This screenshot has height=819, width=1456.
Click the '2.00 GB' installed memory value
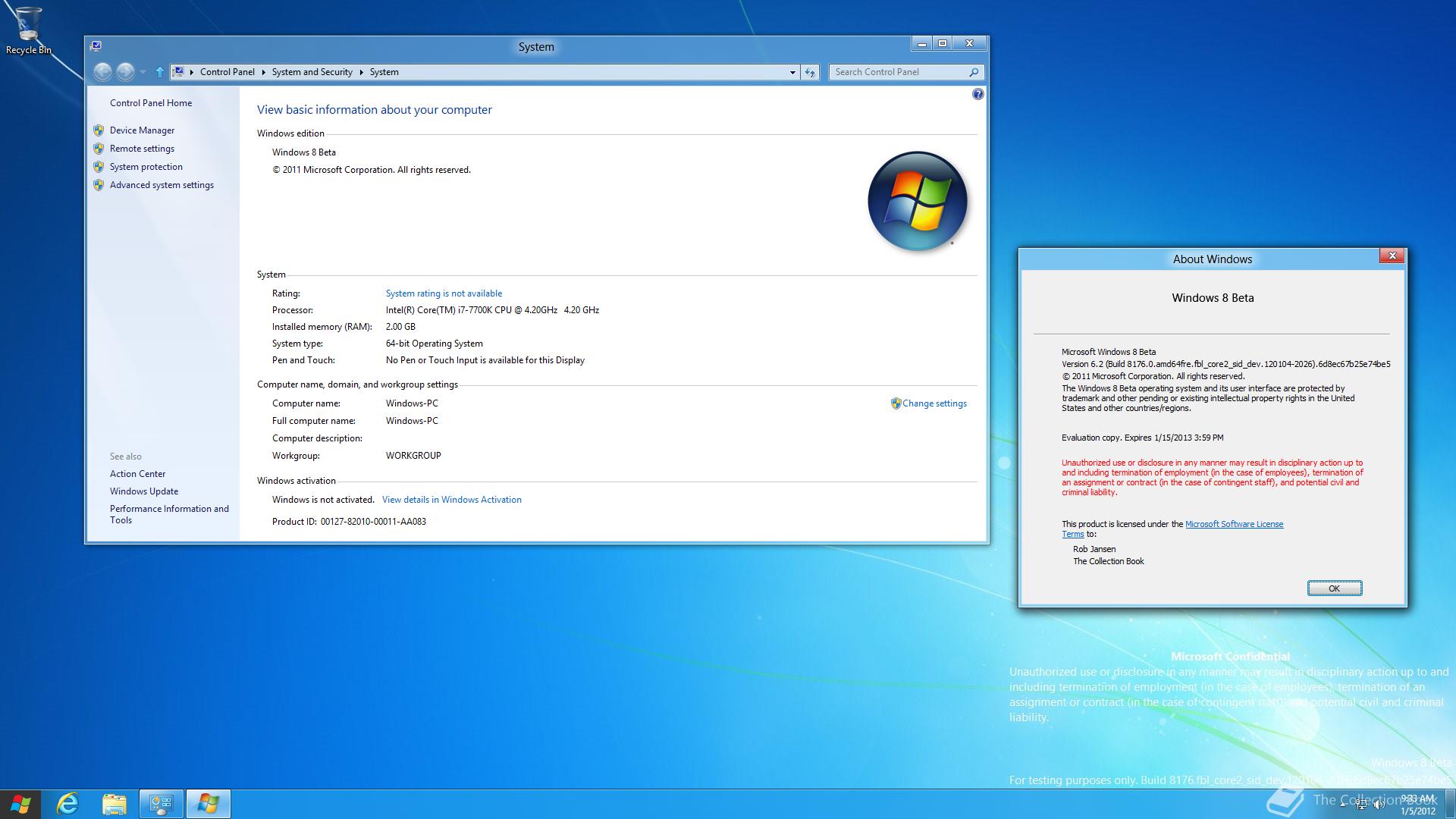(x=400, y=327)
